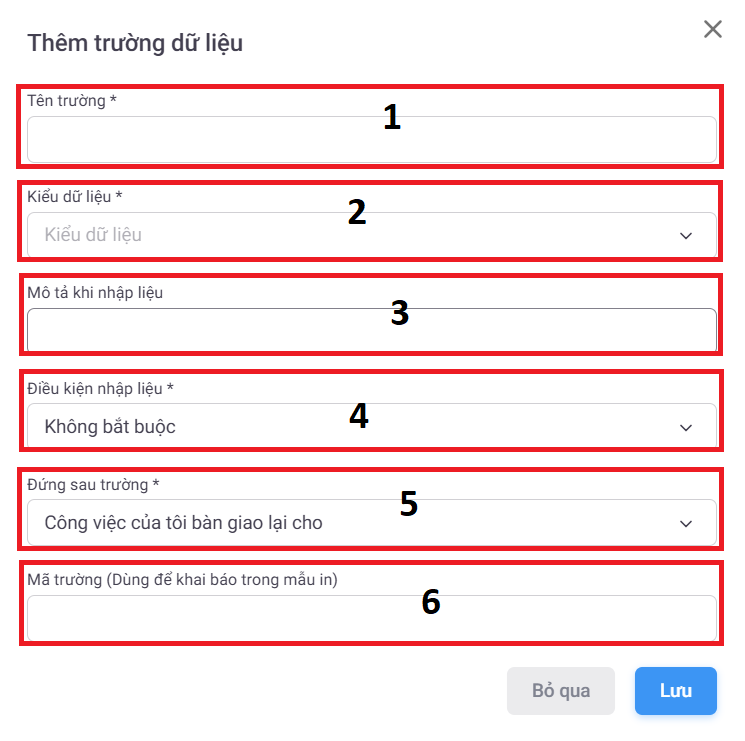The width and height of the screenshot is (745, 741).
Task: Save with the Lưu button
Action: (x=675, y=691)
